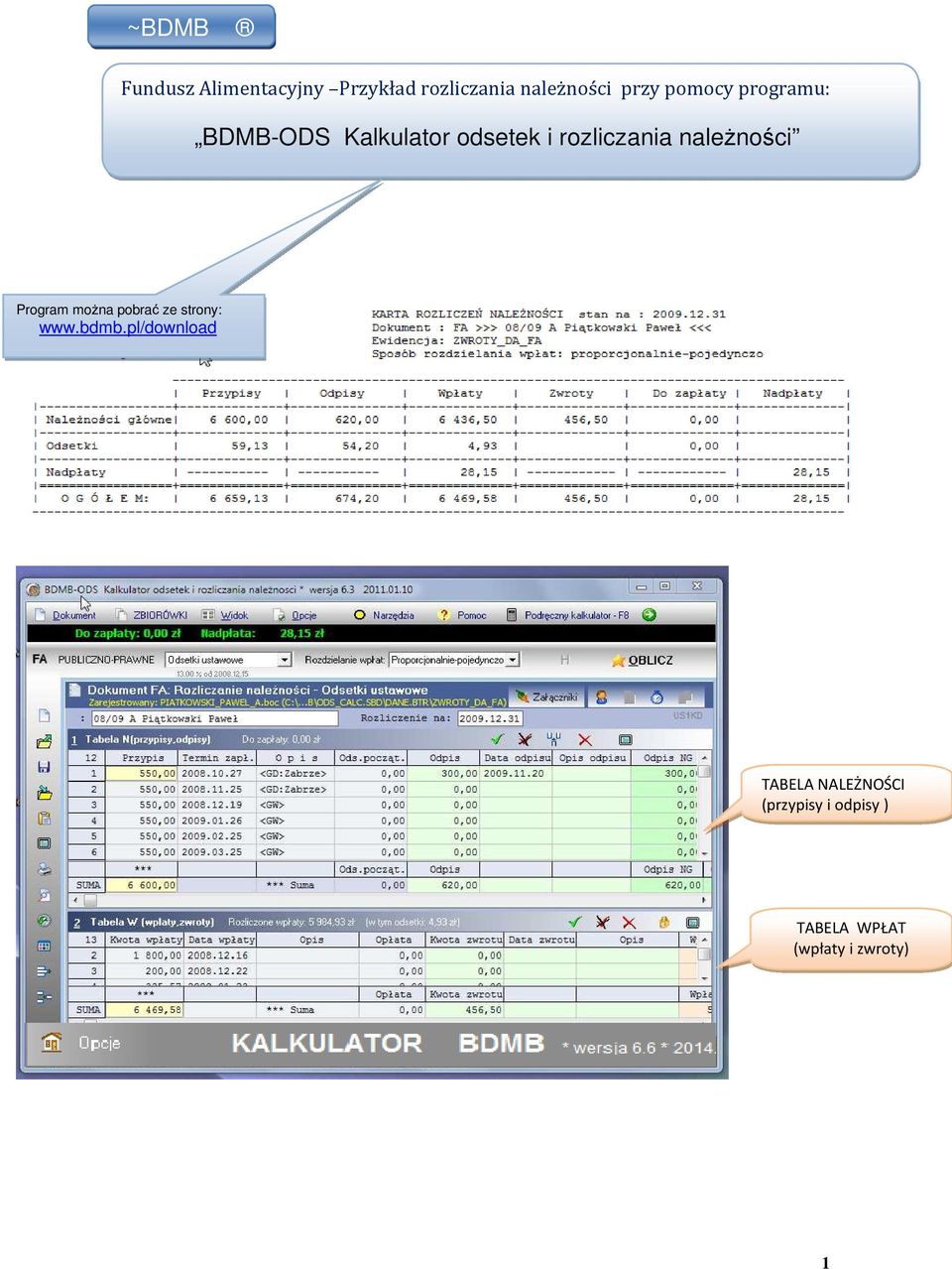952x1269 pixels.
Task: Click the Opis odpisu column header
Action: pos(592,758)
